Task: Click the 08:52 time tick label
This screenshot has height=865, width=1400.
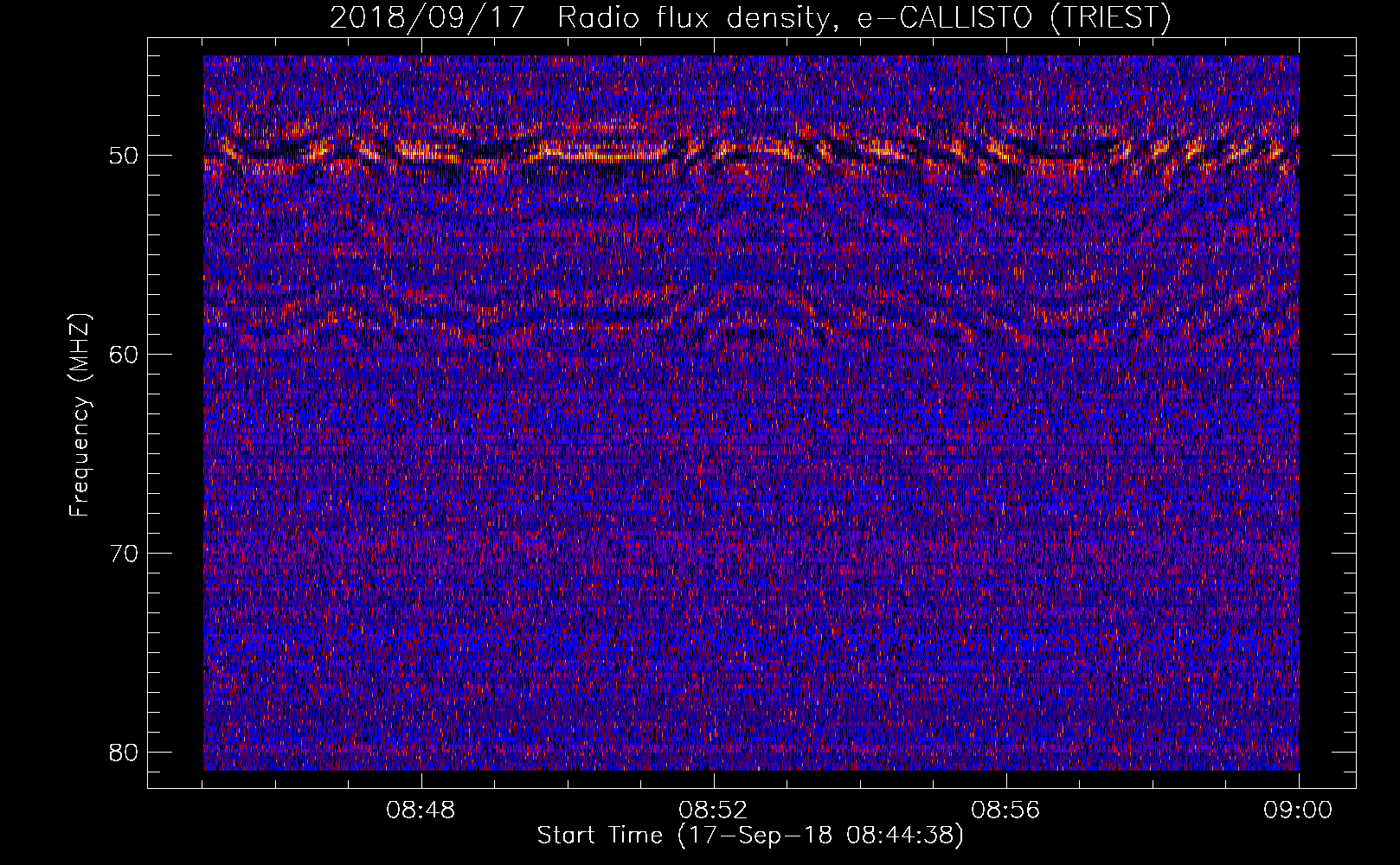Action: click(714, 811)
